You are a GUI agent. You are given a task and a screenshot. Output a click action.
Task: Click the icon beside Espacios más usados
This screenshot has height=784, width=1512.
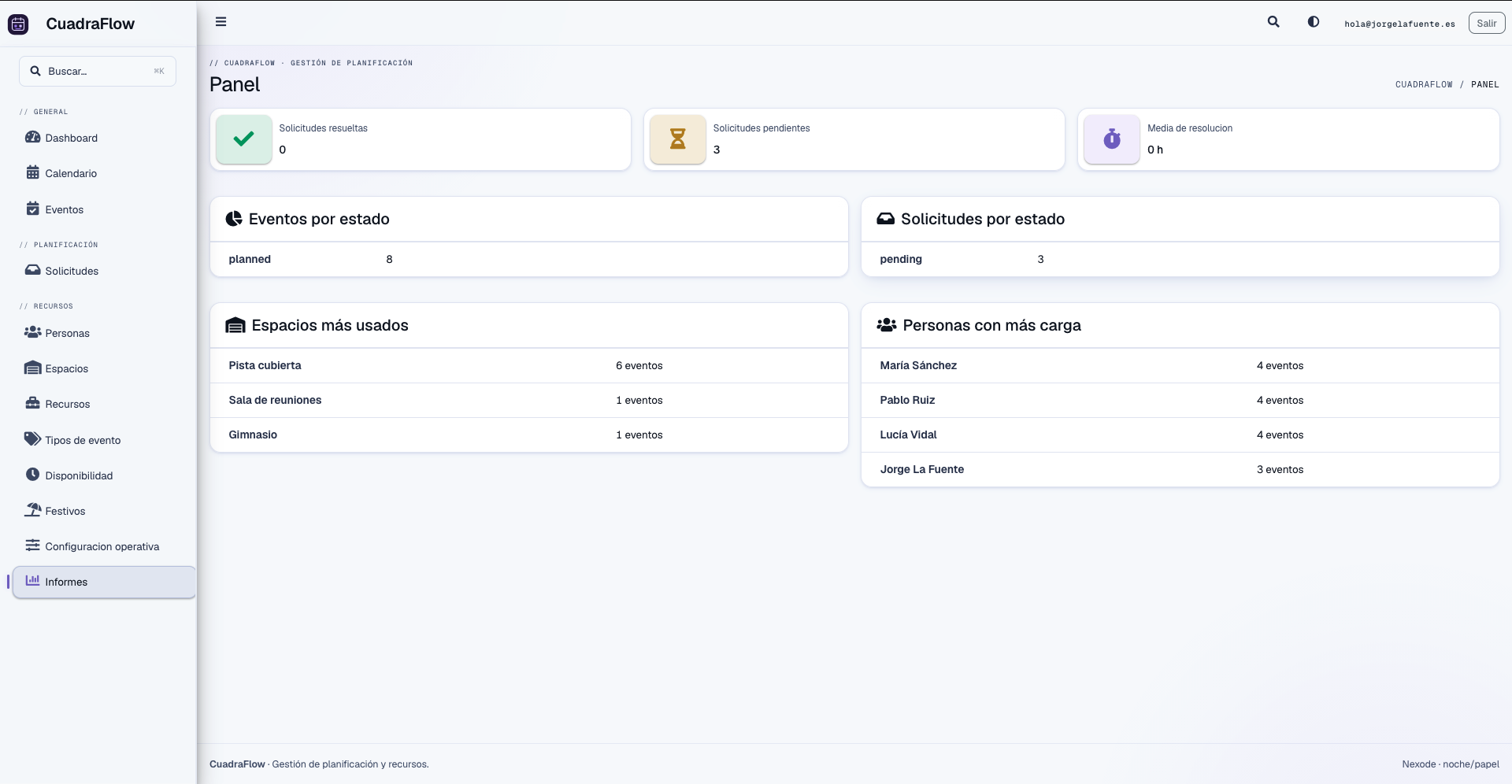click(235, 325)
